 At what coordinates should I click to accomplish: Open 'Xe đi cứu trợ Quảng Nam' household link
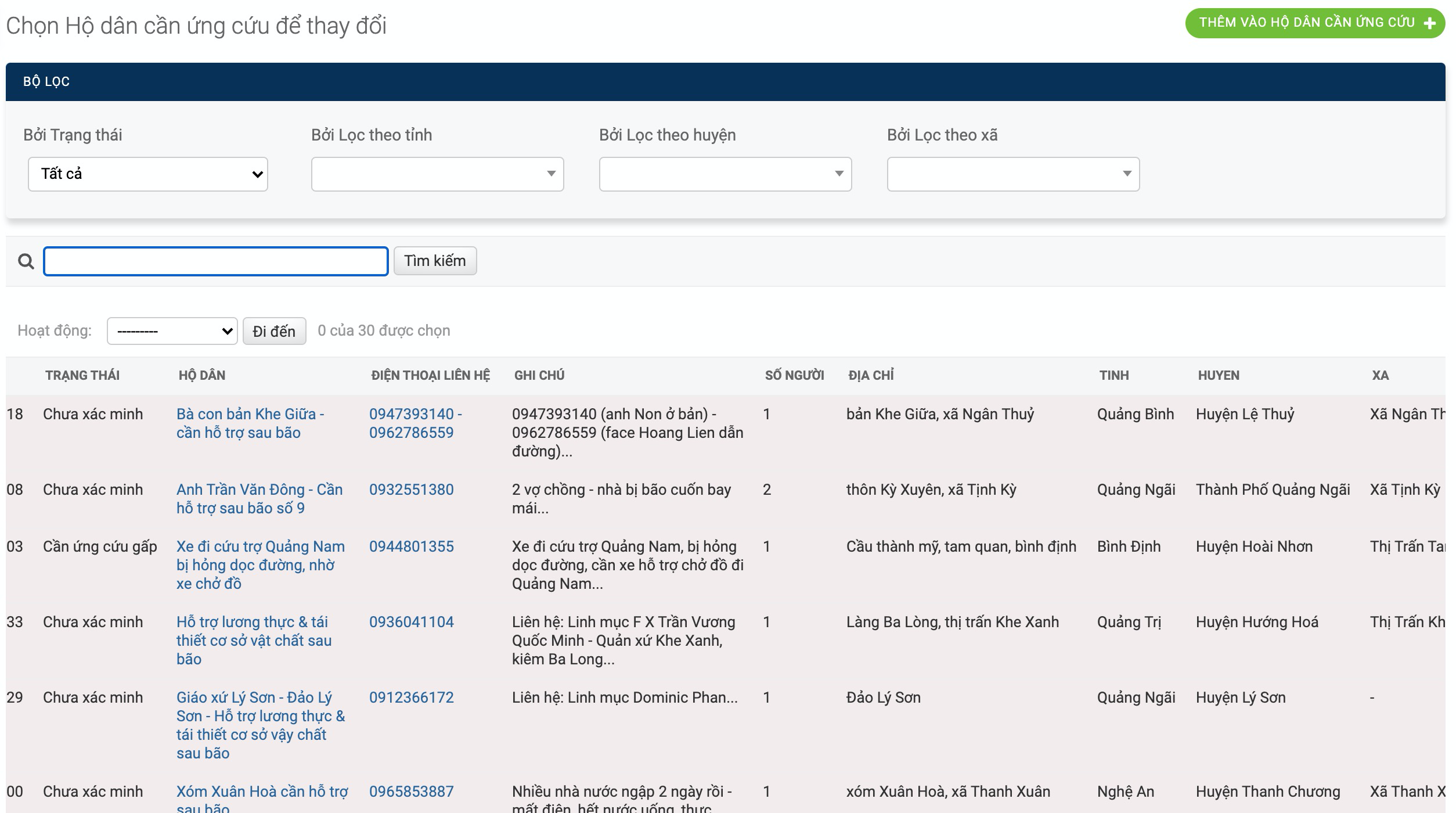point(261,565)
